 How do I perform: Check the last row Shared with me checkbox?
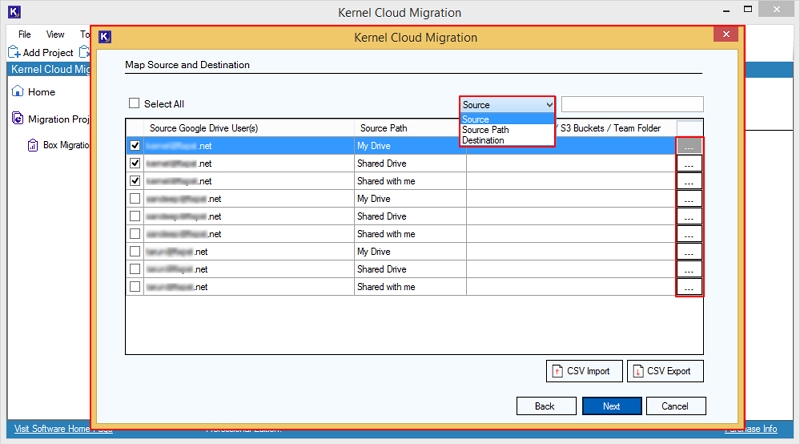(135, 286)
